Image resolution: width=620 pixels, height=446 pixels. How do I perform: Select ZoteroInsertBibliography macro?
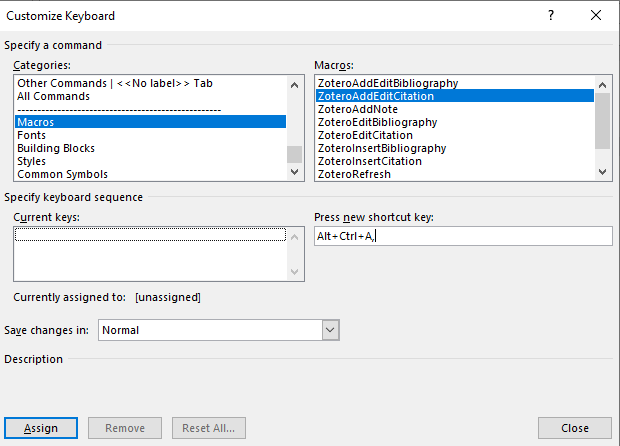coord(455,148)
